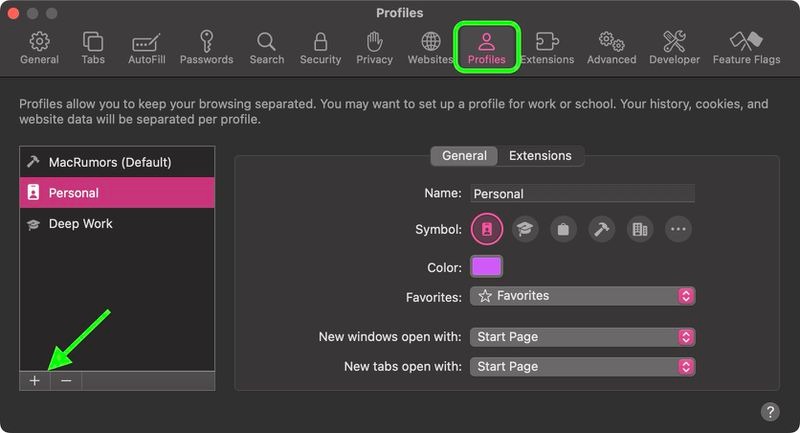
Task: Open the Developer settings pane
Action: (674, 48)
